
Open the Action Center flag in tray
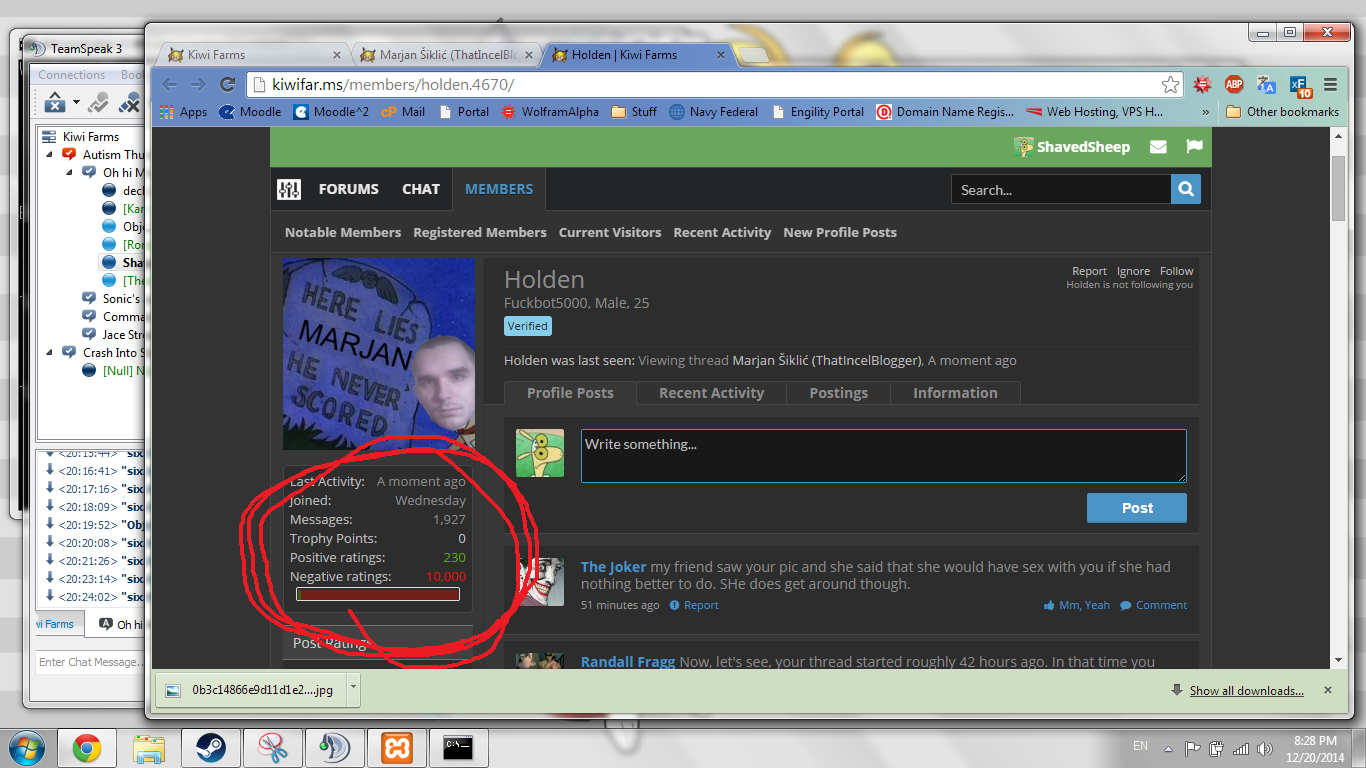point(1192,748)
